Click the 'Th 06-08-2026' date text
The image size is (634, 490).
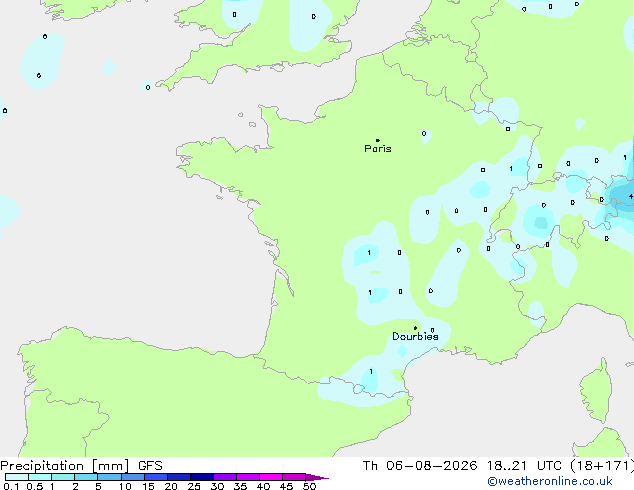pyautogui.click(x=420, y=466)
